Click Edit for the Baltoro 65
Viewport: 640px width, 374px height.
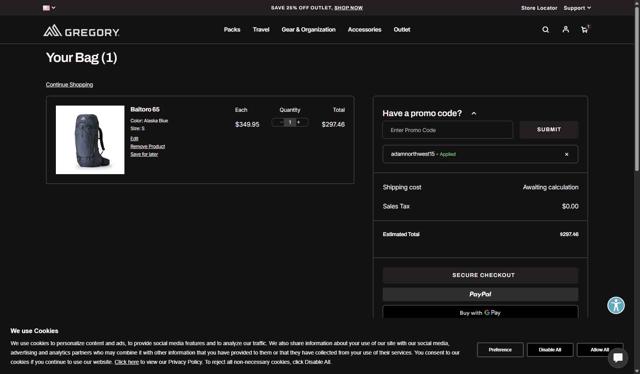(134, 138)
